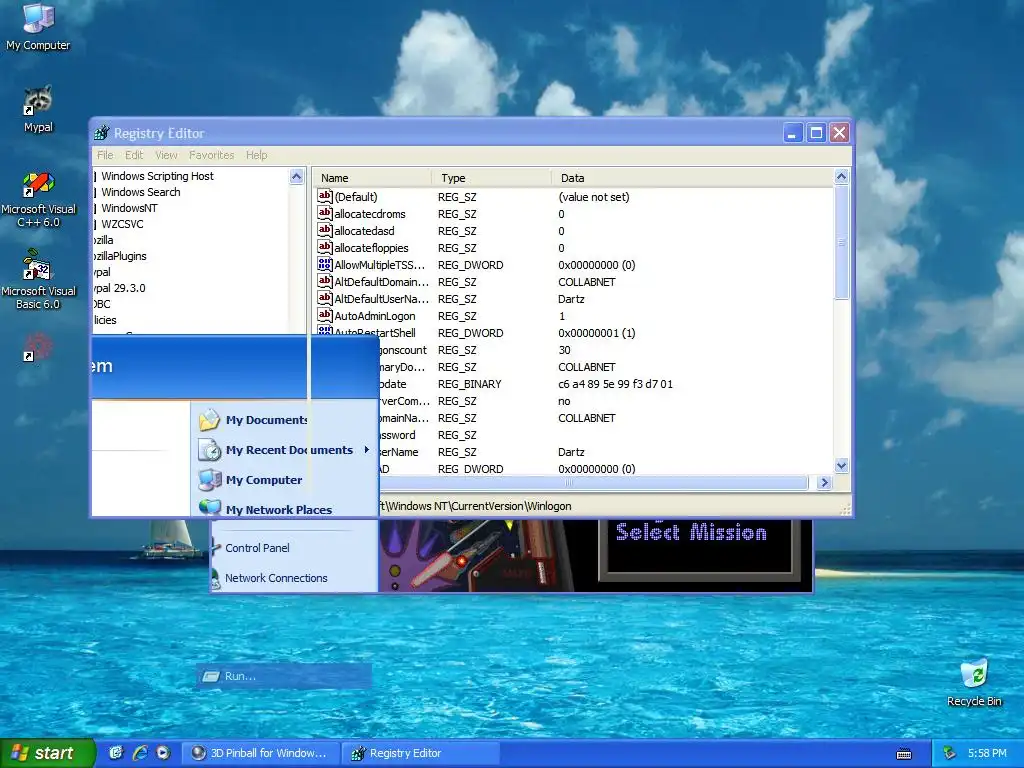Sort values by the Data column header
Image resolution: width=1024 pixels, height=768 pixels.
692,178
